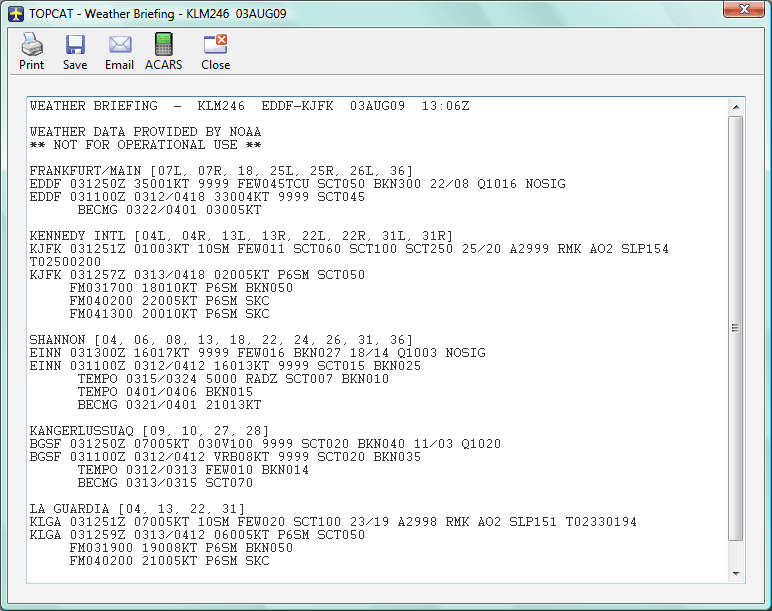Image resolution: width=772 pixels, height=611 pixels.
Task: Click the KJFK FM031700 18010KT forecast line
Action: 181,288
